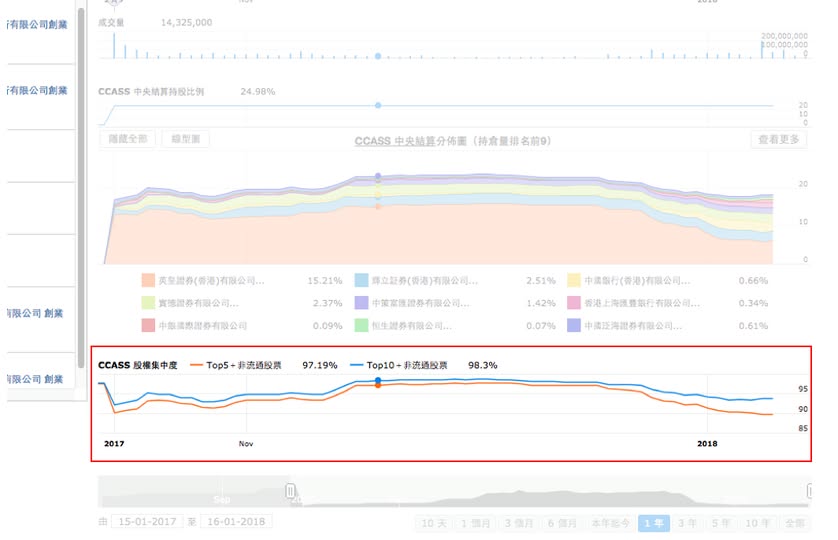Click the CCASS 持股比例 line dot

coord(378,105)
